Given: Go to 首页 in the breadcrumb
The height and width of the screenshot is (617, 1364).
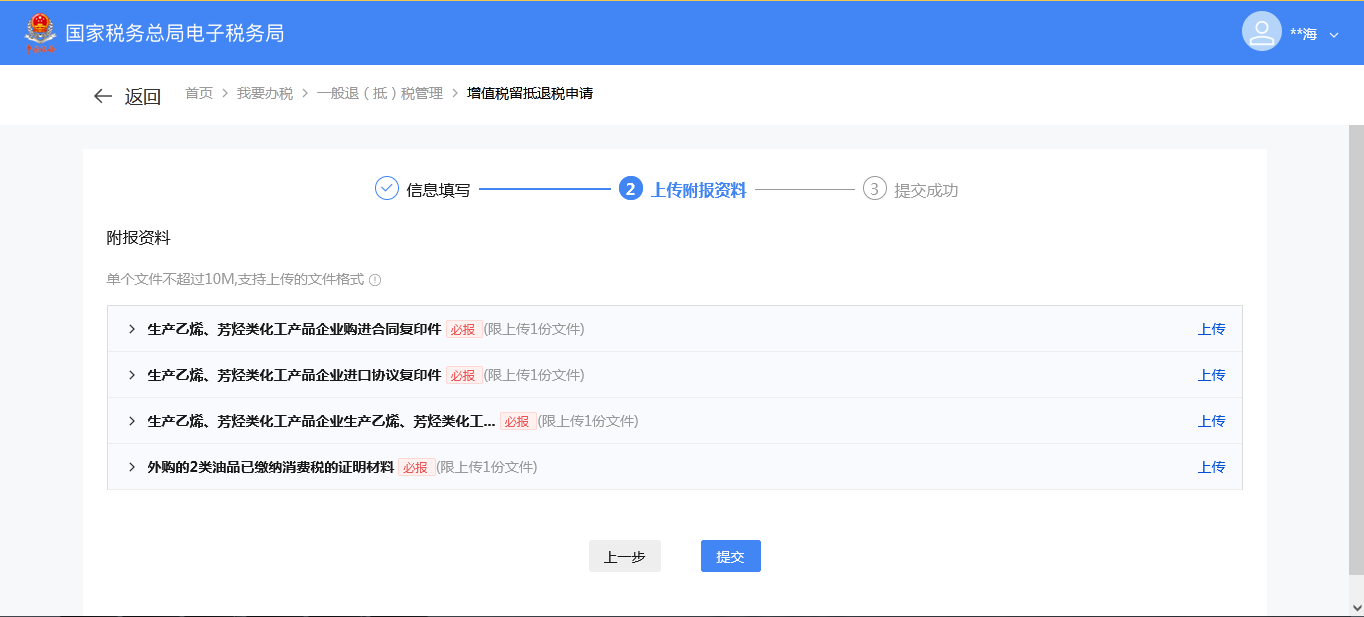Looking at the screenshot, I should click(199, 93).
